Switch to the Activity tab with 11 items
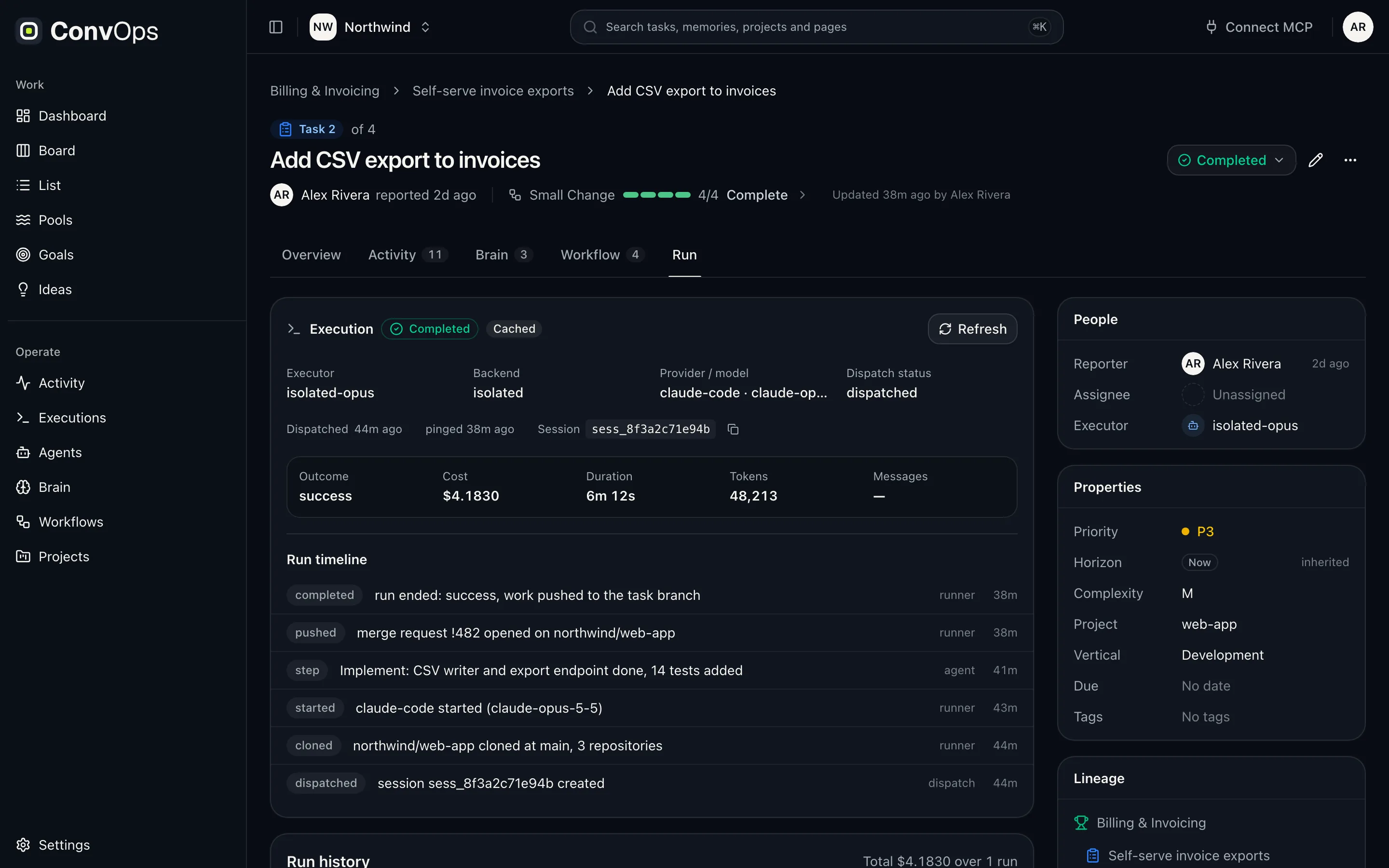This screenshot has height=868, width=1389. coord(408,255)
